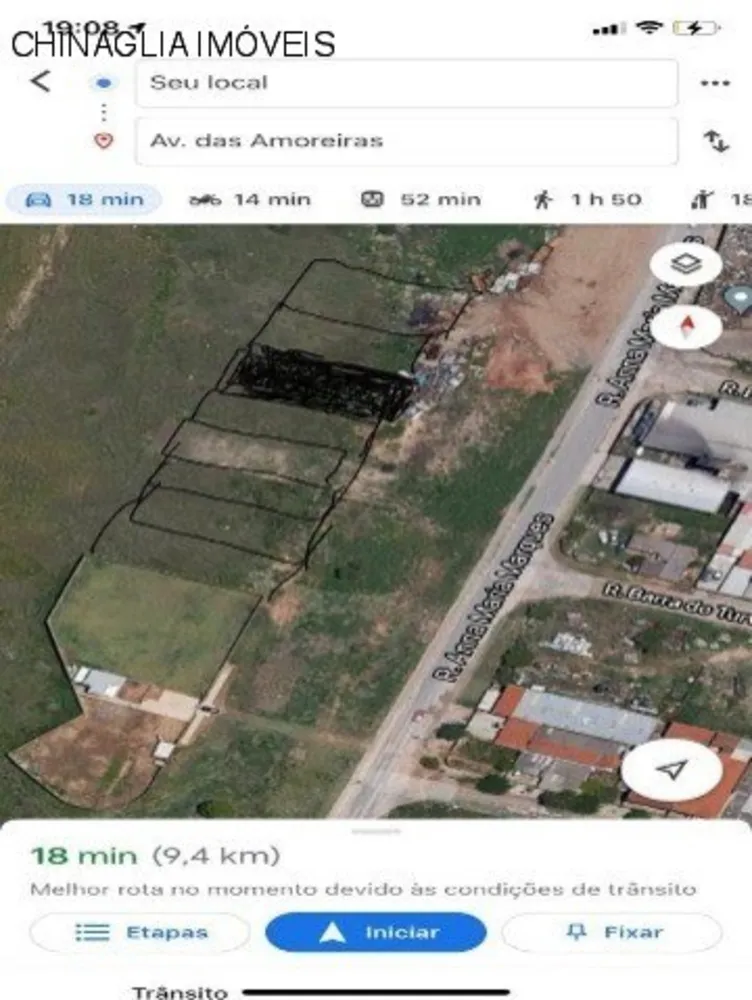Select walking mode 1 h 50
The width and height of the screenshot is (752, 1000).
587,200
